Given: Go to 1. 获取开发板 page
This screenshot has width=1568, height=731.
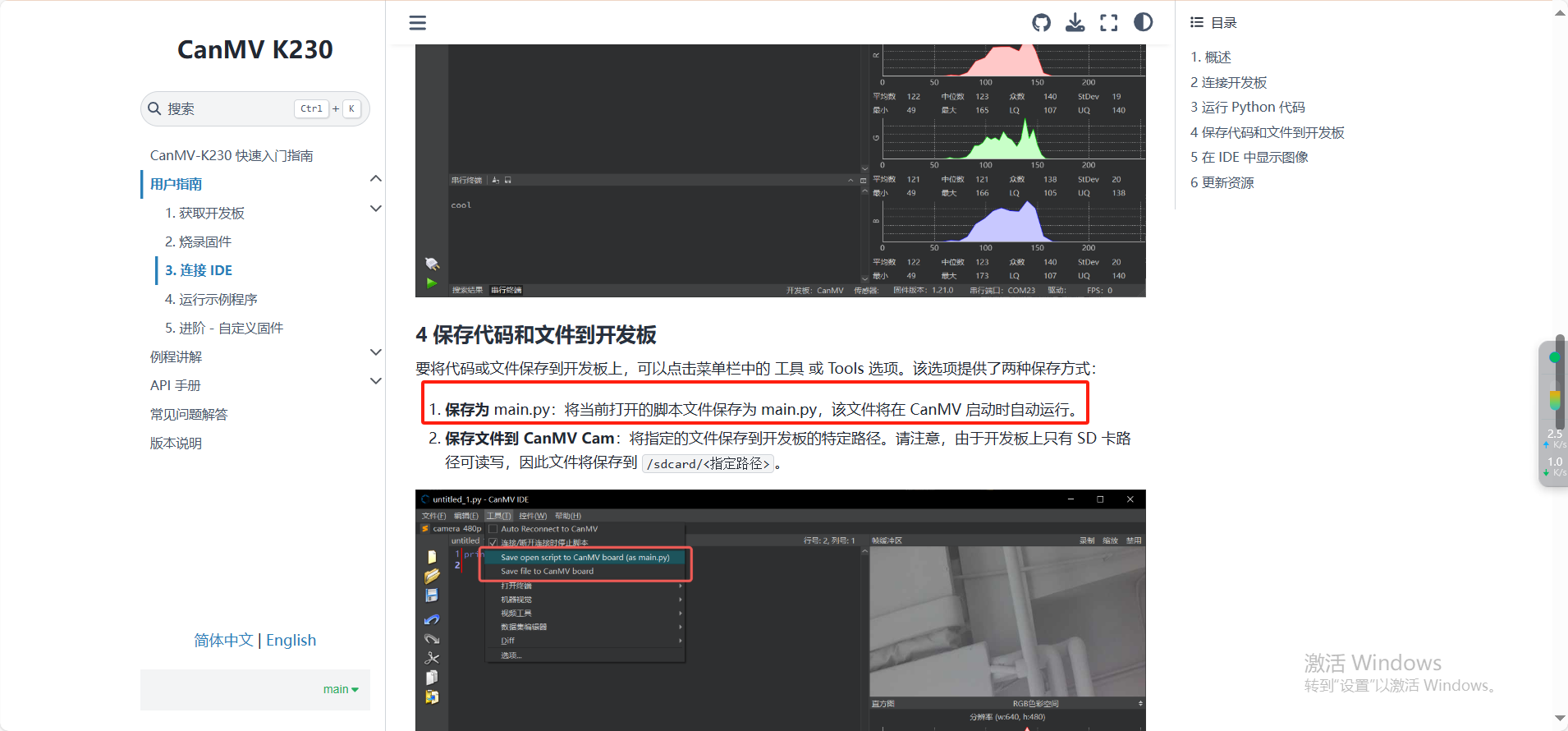Looking at the screenshot, I should (x=204, y=213).
